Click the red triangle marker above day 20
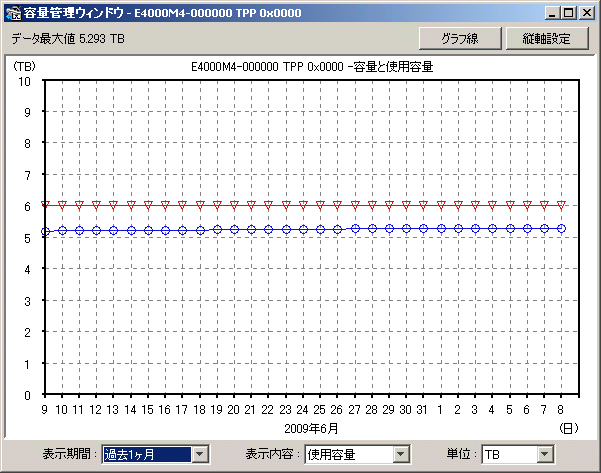The height and width of the screenshot is (473, 601). (234, 205)
